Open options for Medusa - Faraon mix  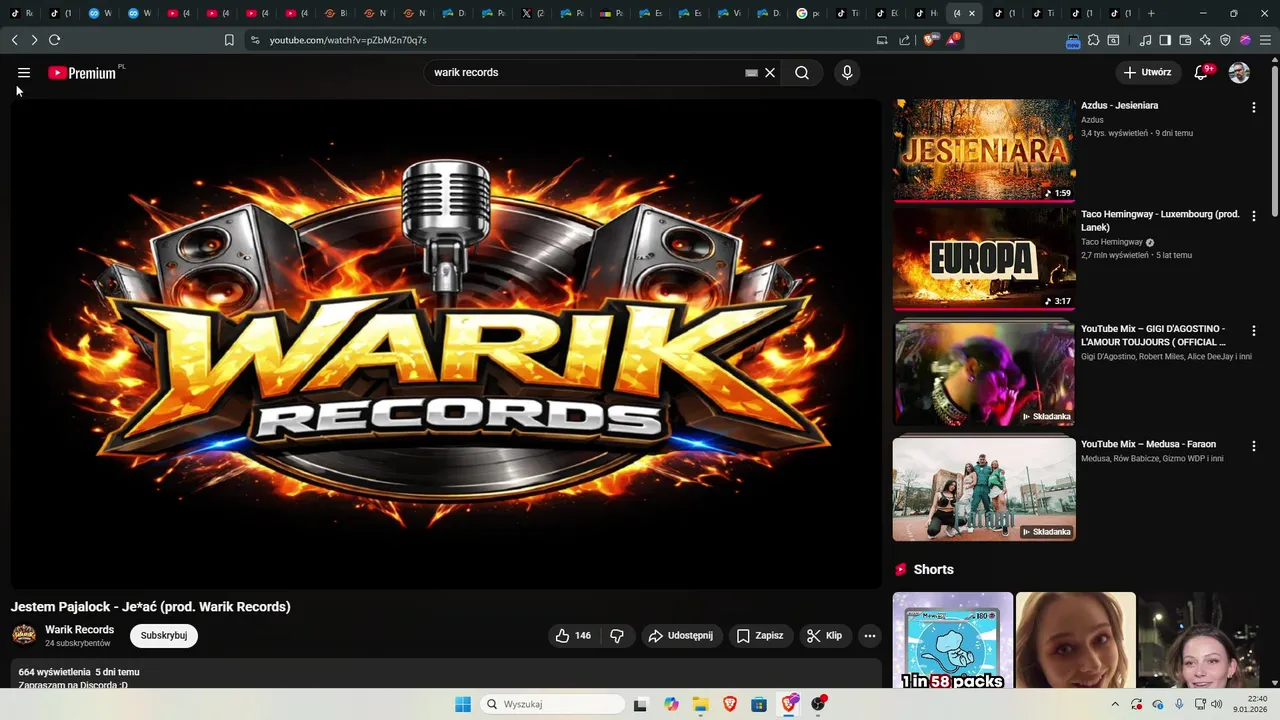click(1254, 446)
